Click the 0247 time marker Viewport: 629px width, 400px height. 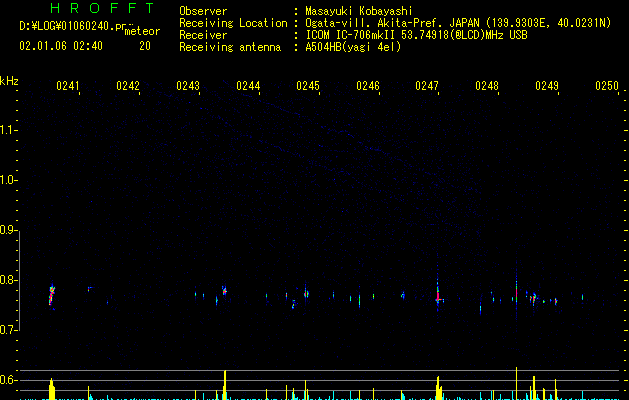[427, 85]
